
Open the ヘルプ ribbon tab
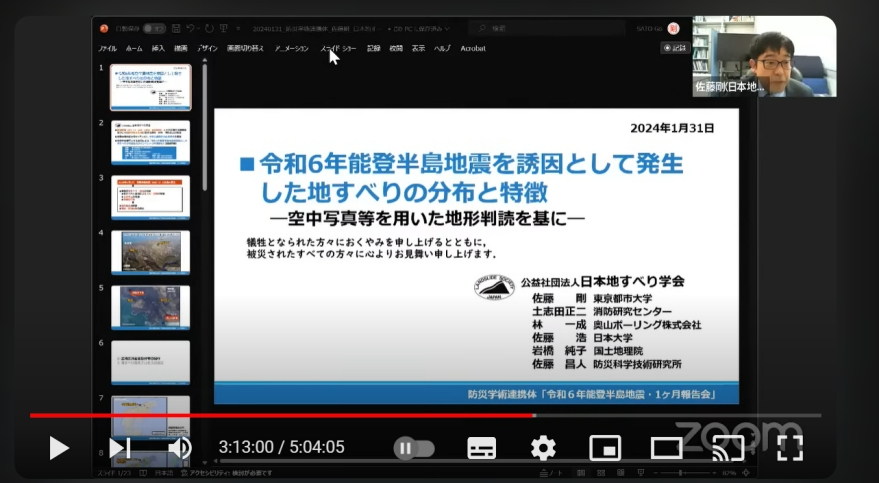click(442, 49)
